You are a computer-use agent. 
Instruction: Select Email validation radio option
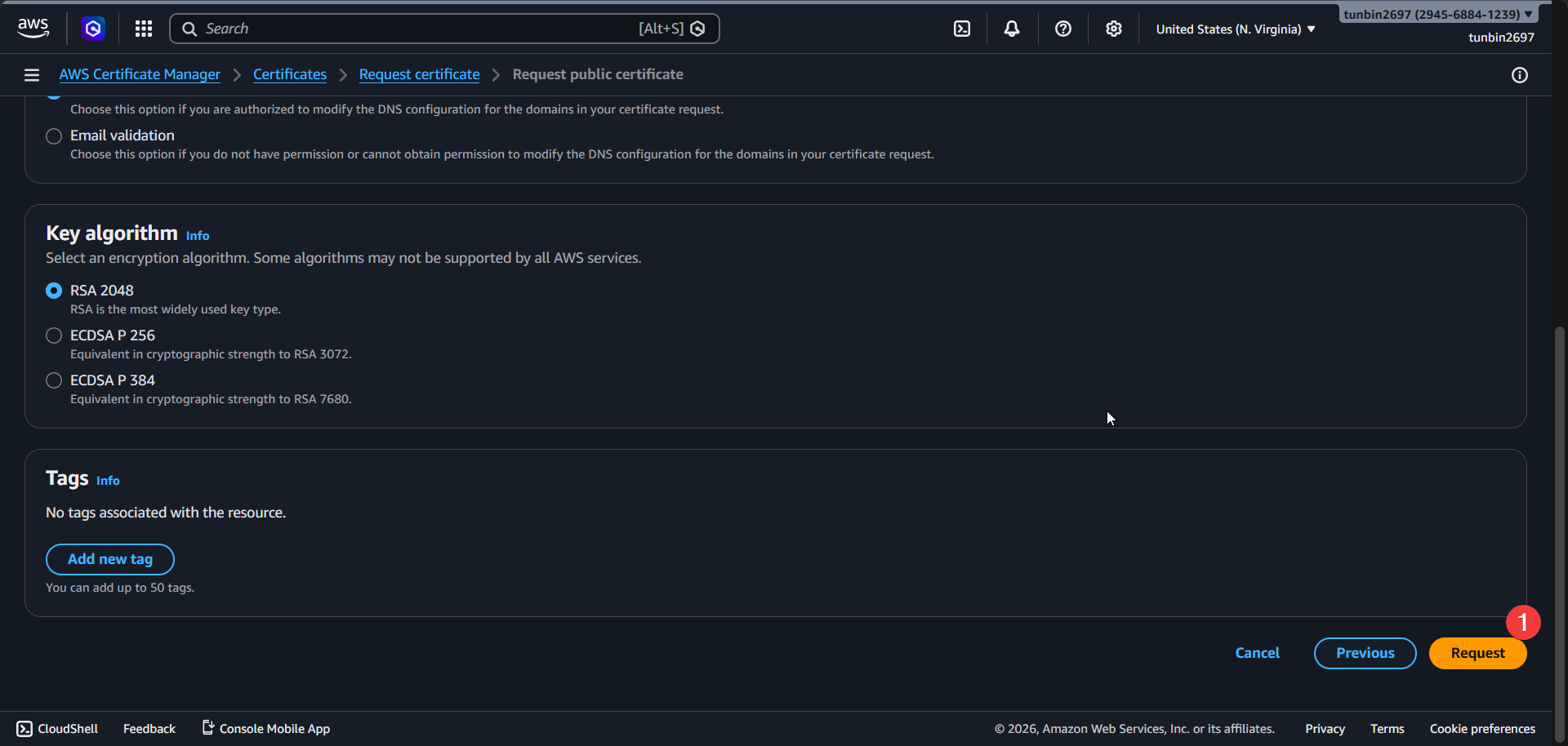point(54,136)
